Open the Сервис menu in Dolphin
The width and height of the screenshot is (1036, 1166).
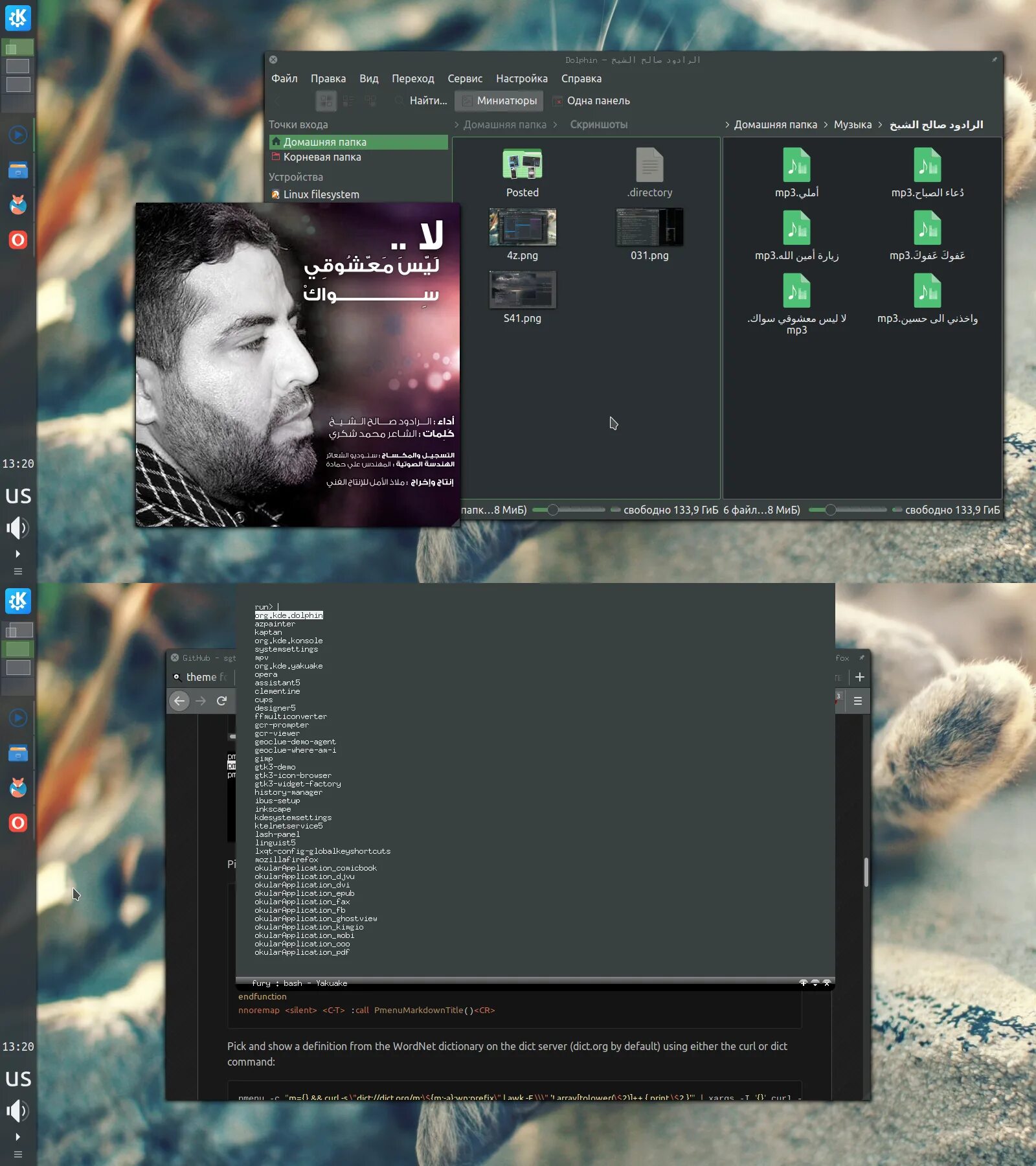(x=465, y=78)
